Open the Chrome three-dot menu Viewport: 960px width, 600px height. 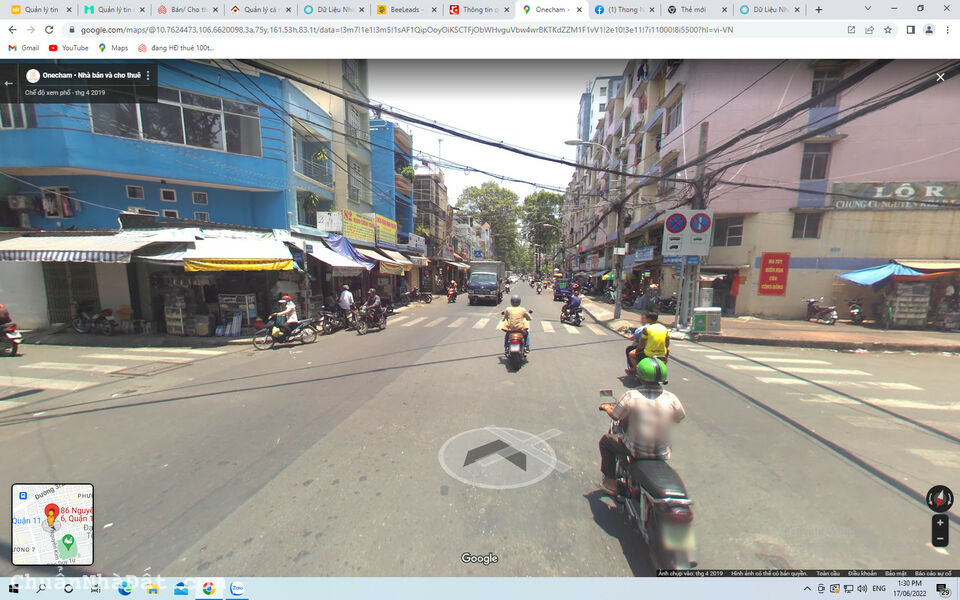point(948,30)
